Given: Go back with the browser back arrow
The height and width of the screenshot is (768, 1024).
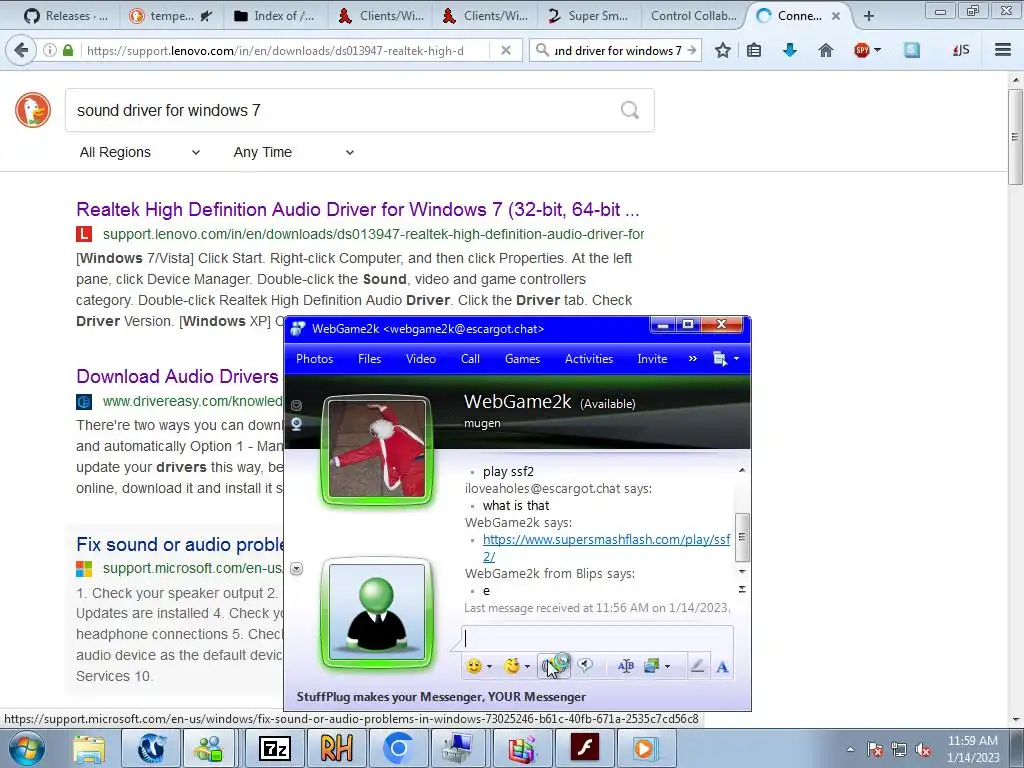Looking at the screenshot, I should click(21, 50).
